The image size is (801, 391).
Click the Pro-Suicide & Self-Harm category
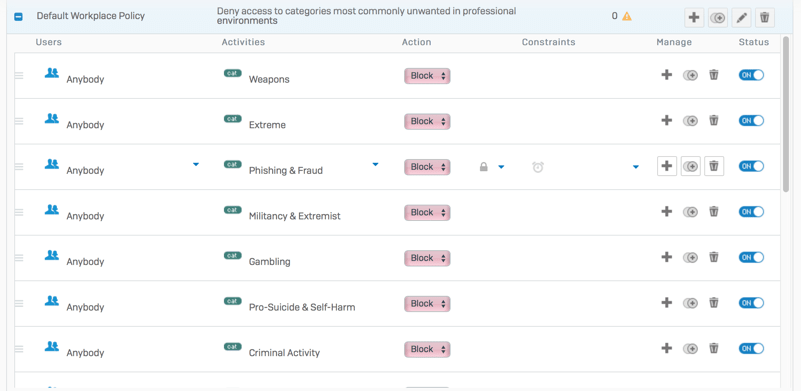302,307
